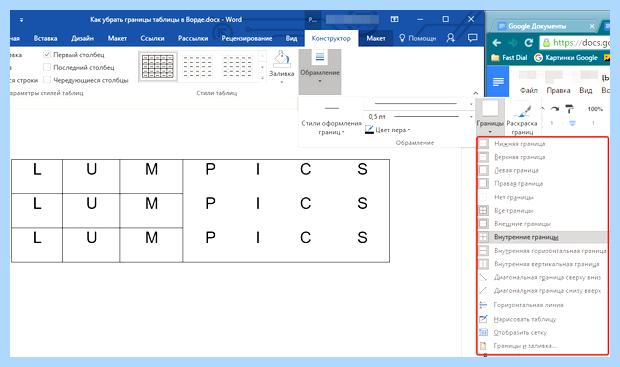Click the redo arrow in Google Docs
620x367 pixels.
point(555,109)
